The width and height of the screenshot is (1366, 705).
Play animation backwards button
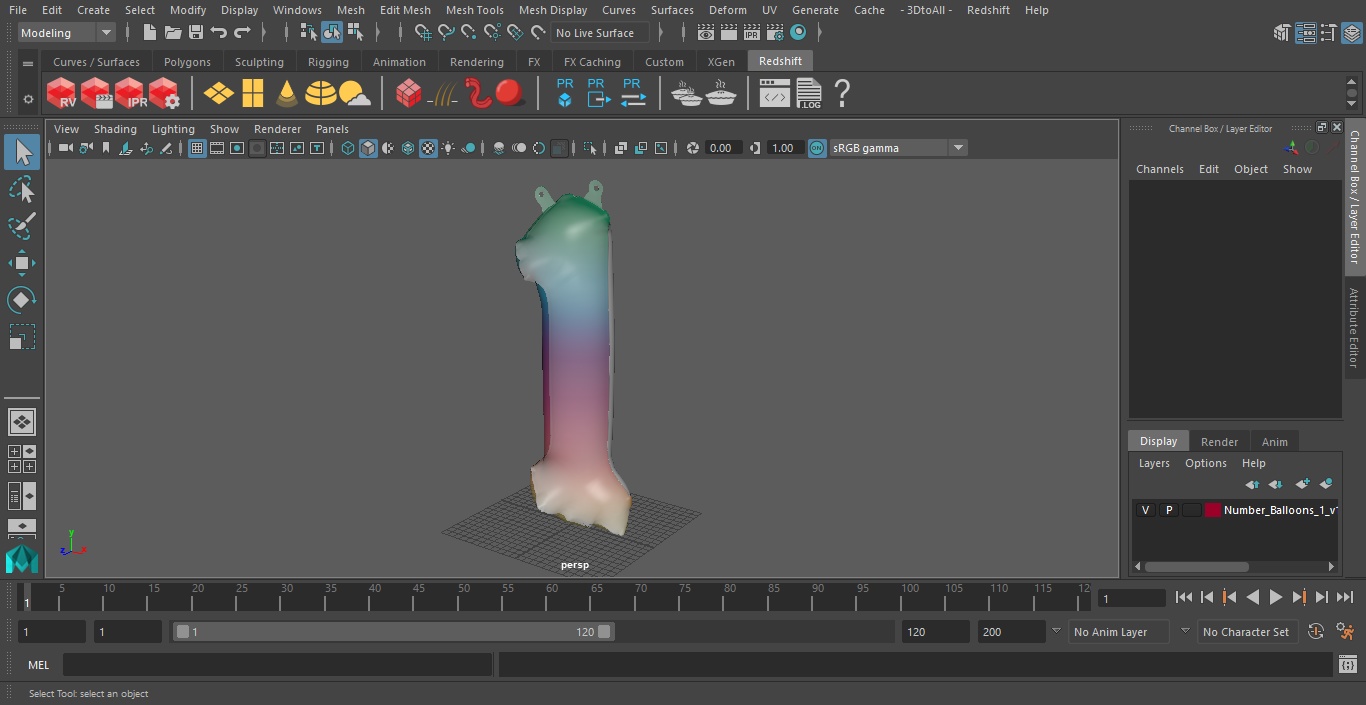(x=1252, y=597)
